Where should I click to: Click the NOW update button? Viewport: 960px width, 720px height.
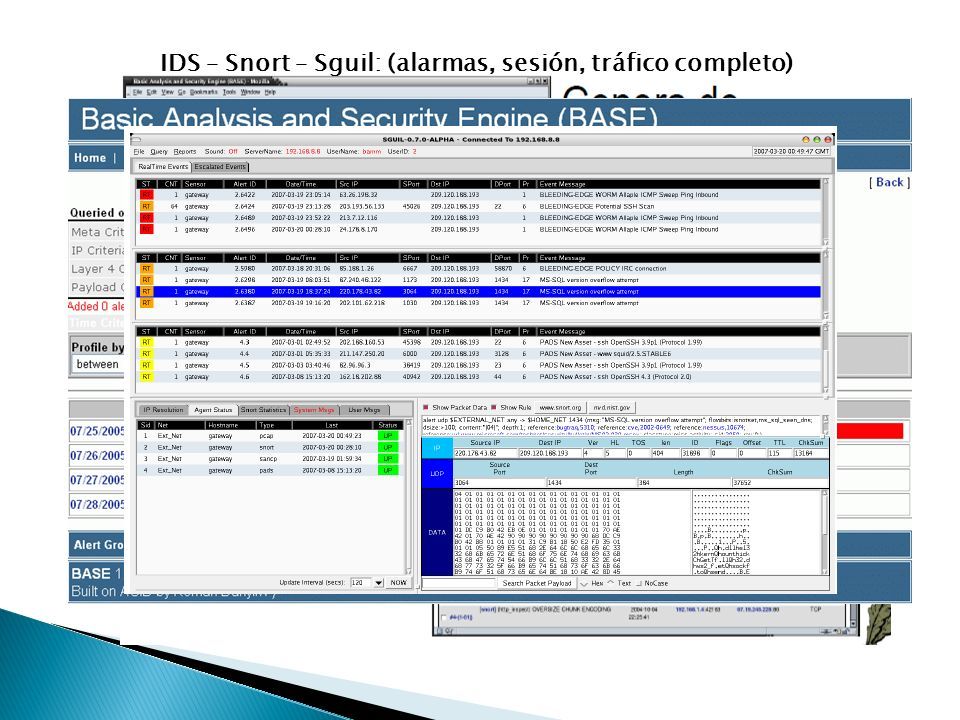pyautogui.click(x=399, y=583)
